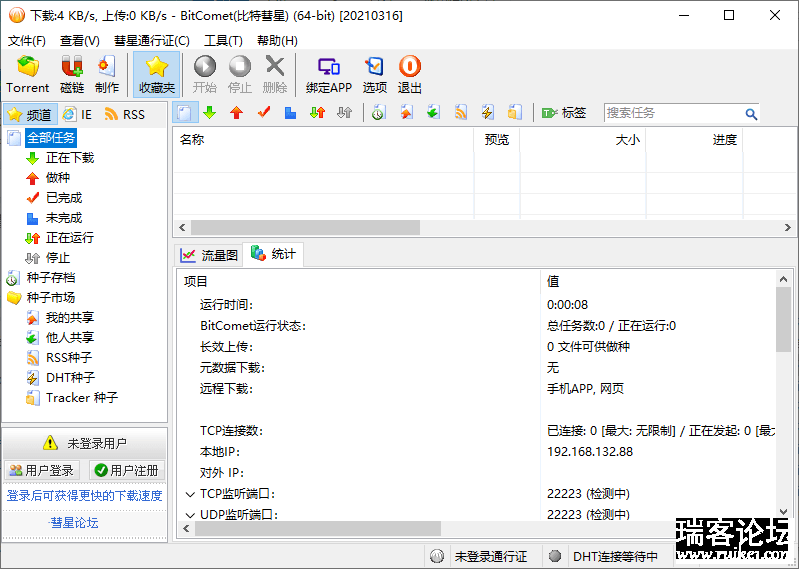The image size is (799, 569).
Task: Open the 彗星论坛 link
Action: point(74,523)
